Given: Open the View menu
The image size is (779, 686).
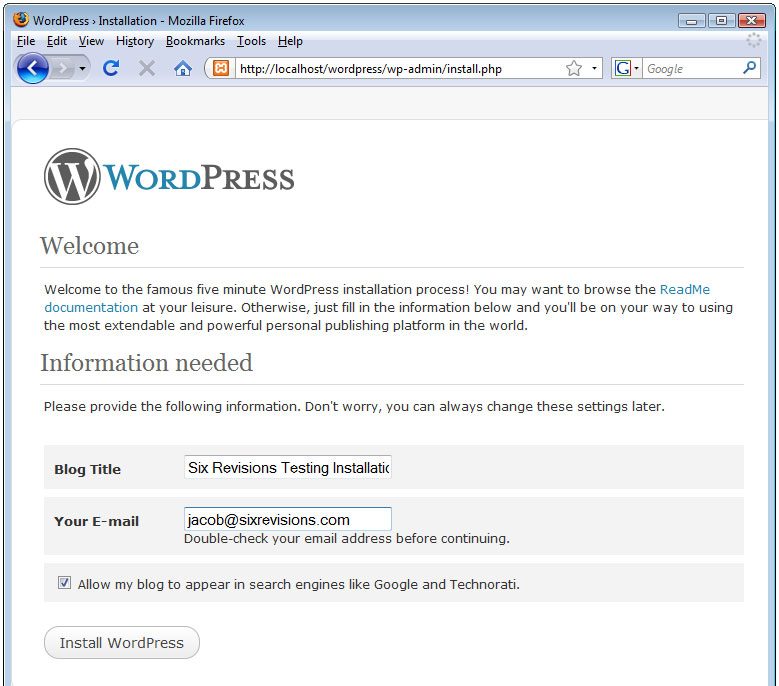Looking at the screenshot, I should (x=91, y=41).
